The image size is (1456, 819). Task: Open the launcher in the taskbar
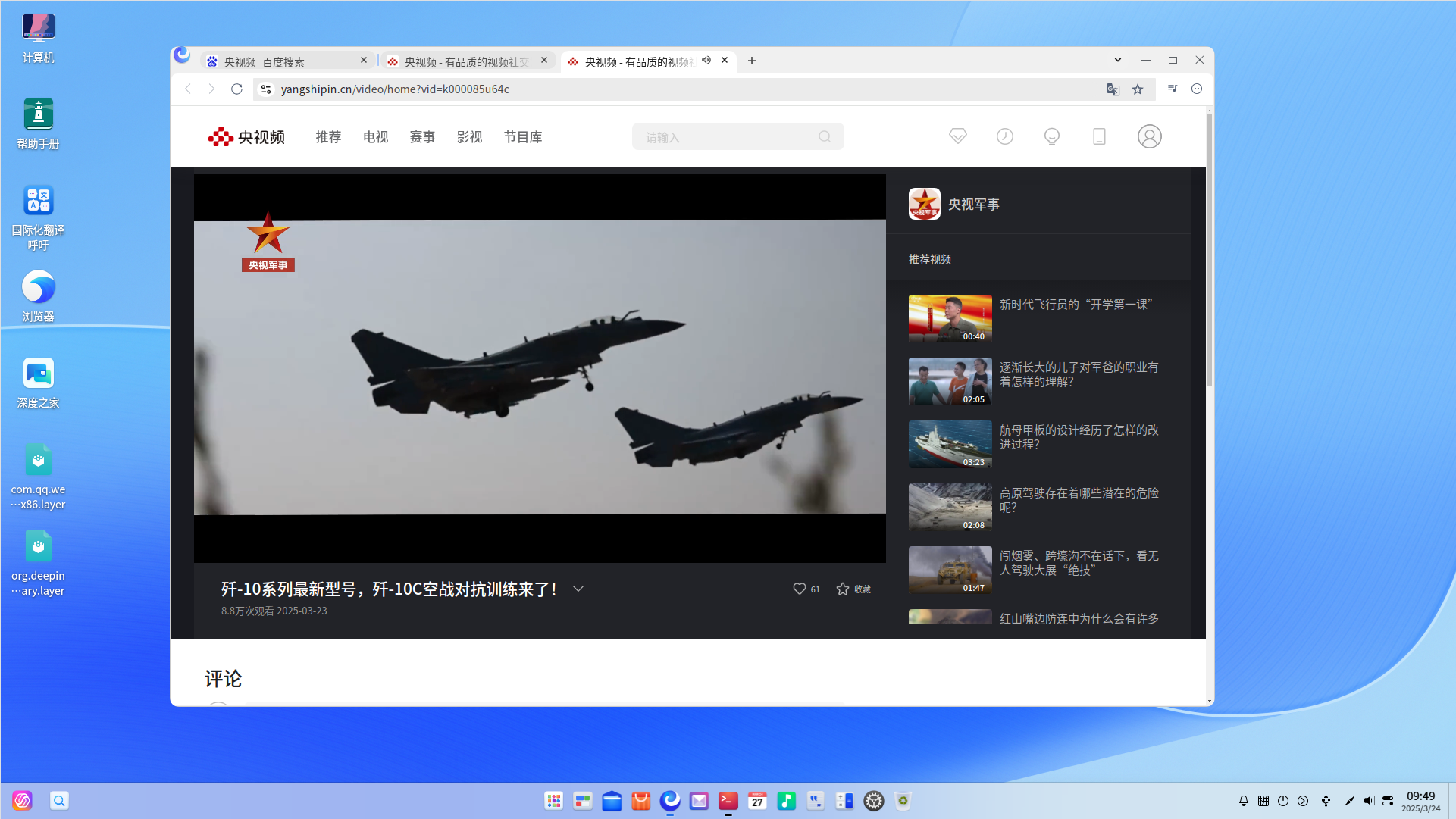click(554, 801)
